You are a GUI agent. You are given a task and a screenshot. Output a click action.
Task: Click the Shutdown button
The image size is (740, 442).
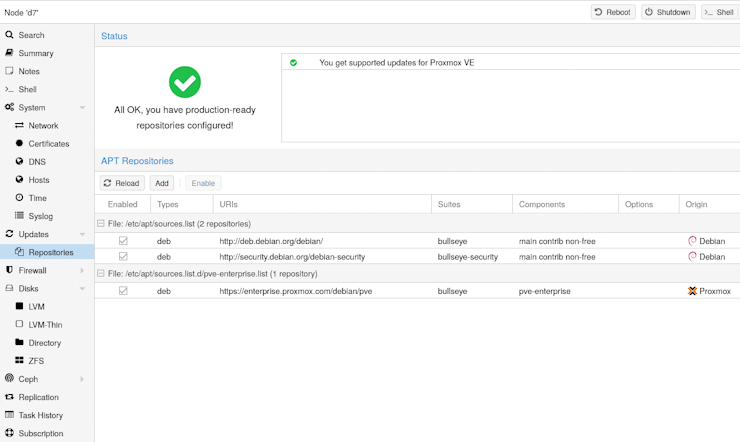668,12
